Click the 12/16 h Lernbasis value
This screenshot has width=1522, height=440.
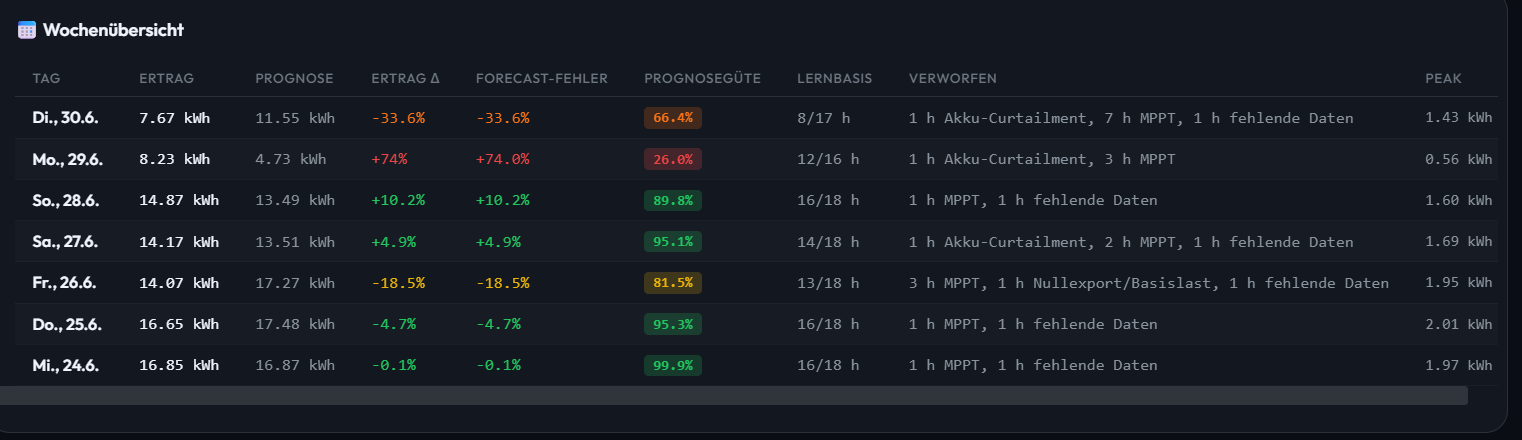point(828,159)
